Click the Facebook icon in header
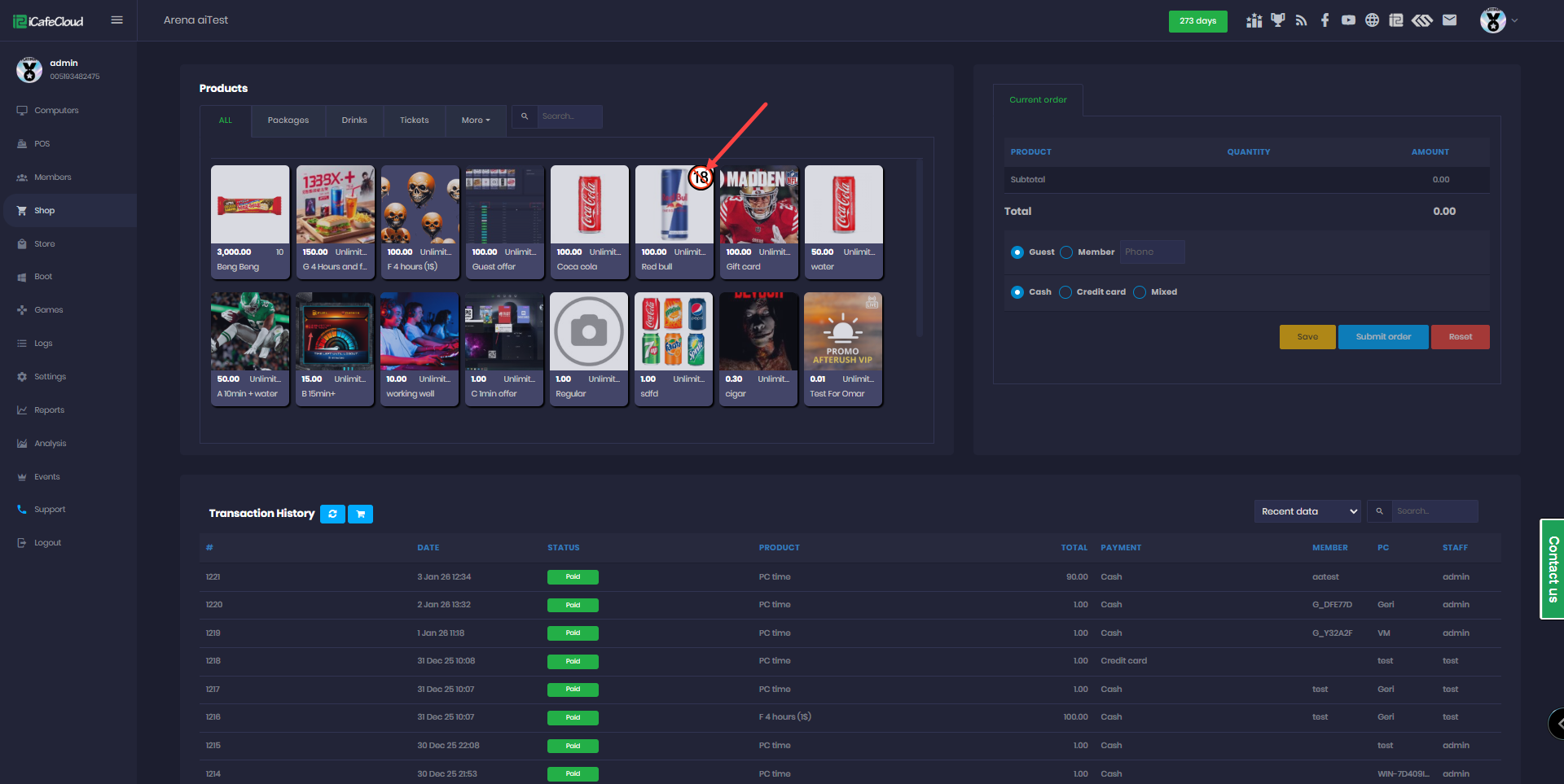1564x784 pixels. [x=1325, y=20]
